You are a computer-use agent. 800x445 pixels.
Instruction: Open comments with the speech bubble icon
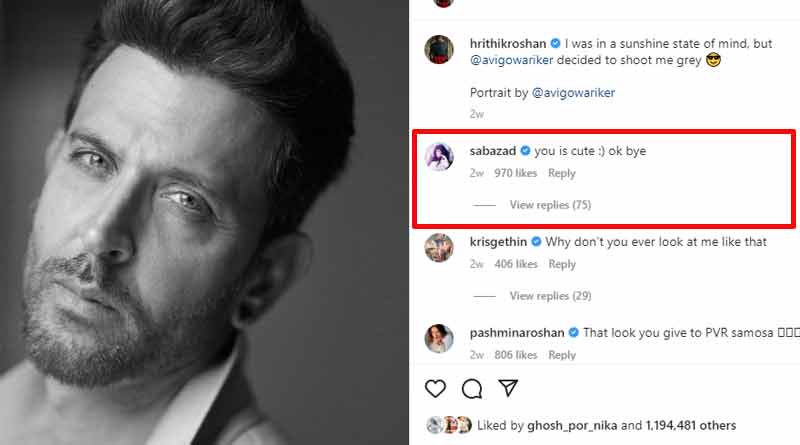(x=472, y=388)
